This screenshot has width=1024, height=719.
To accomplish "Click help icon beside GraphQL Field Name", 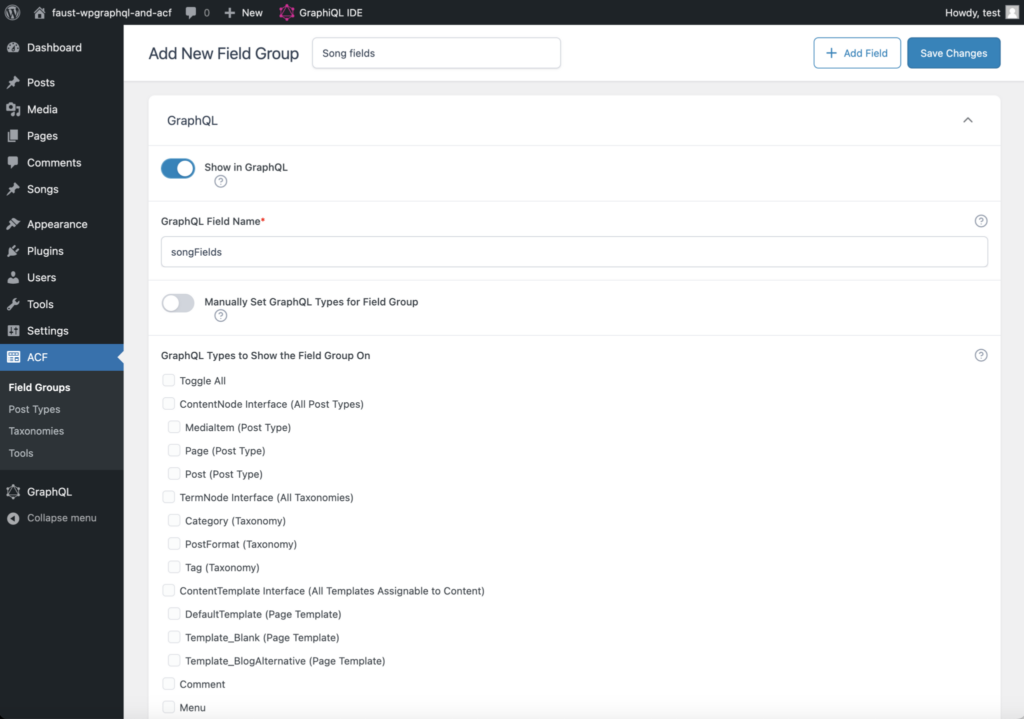I will pyautogui.click(x=980, y=221).
